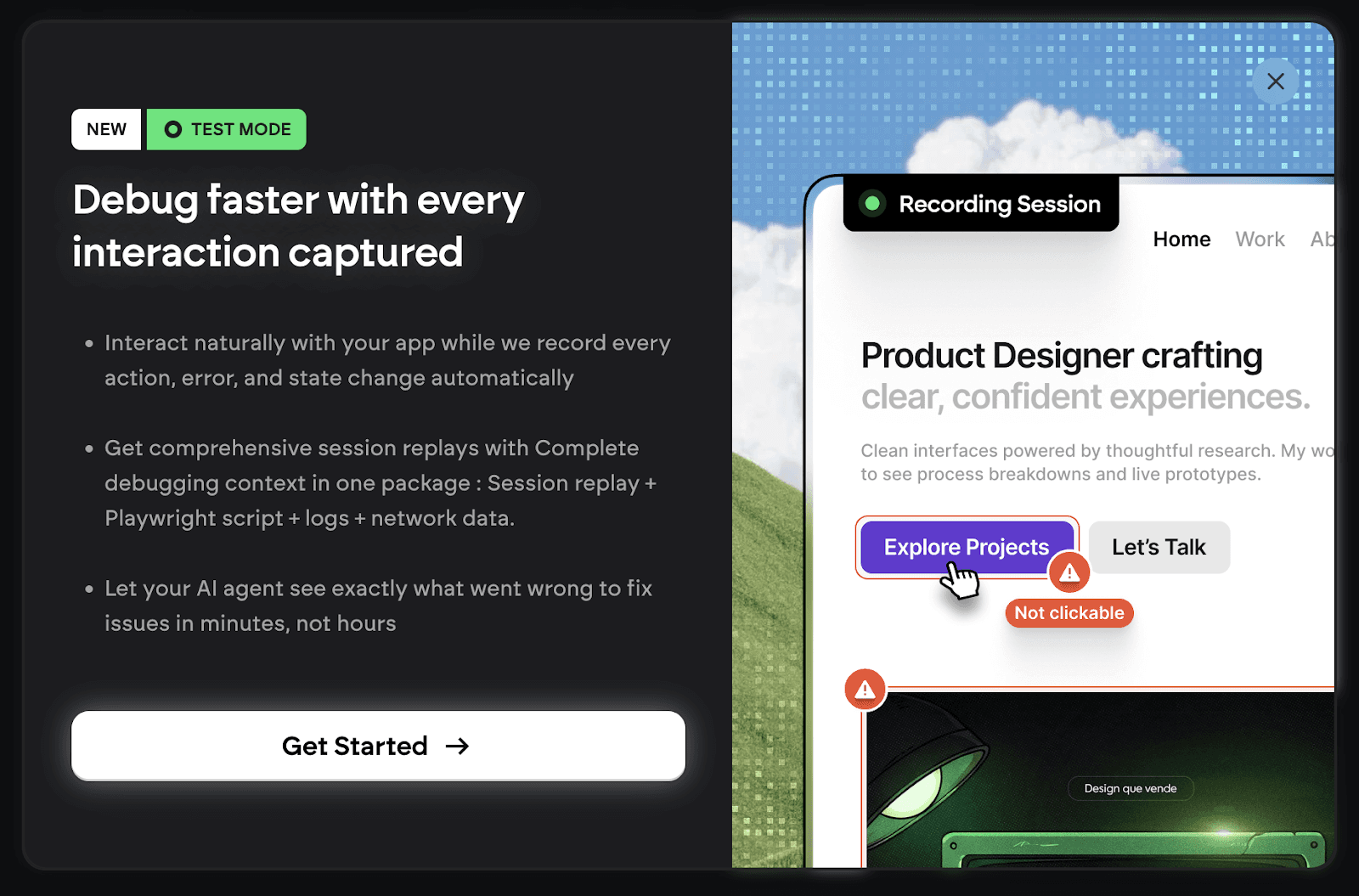Select the Design que vende pill label
This screenshot has width=1359, height=896.
point(1131,788)
